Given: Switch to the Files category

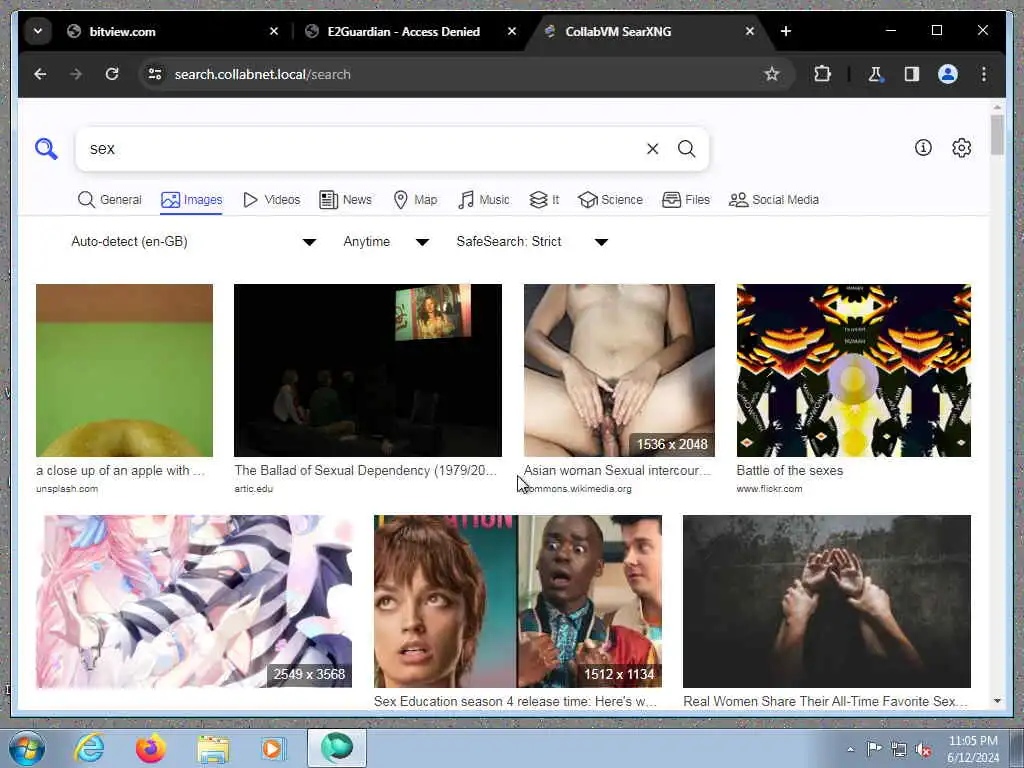Looking at the screenshot, I should click(x=686, y=200).
